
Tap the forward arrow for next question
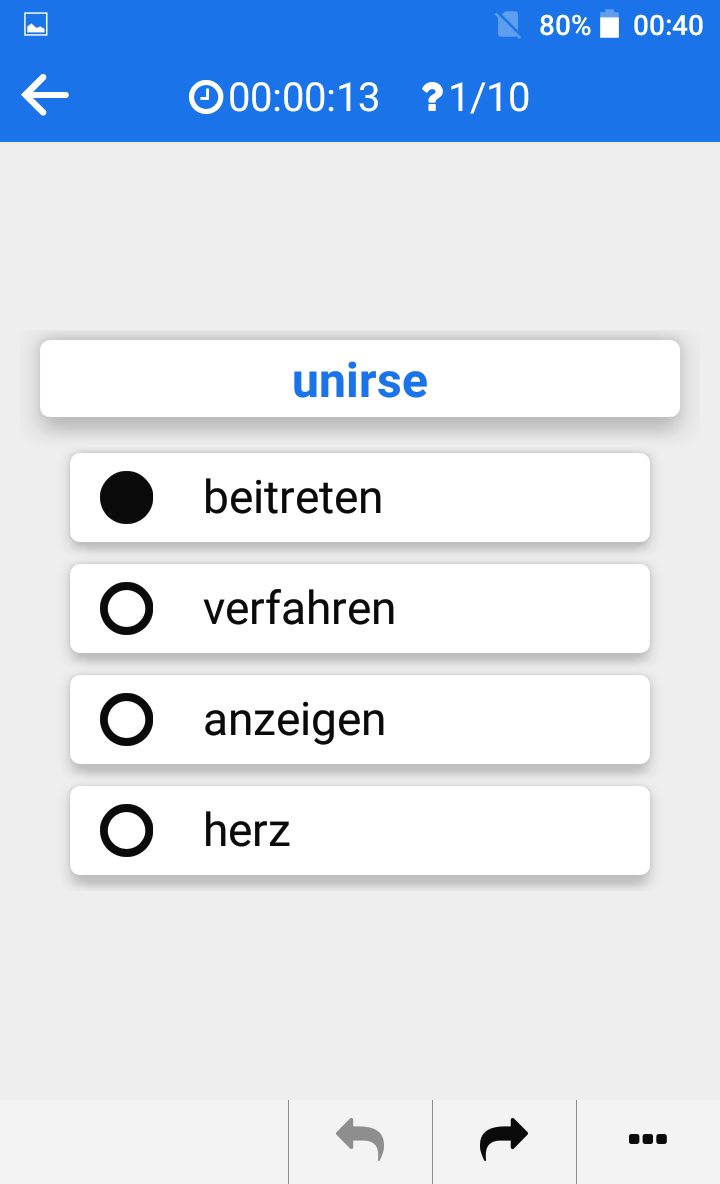[x=504, y=1139]
